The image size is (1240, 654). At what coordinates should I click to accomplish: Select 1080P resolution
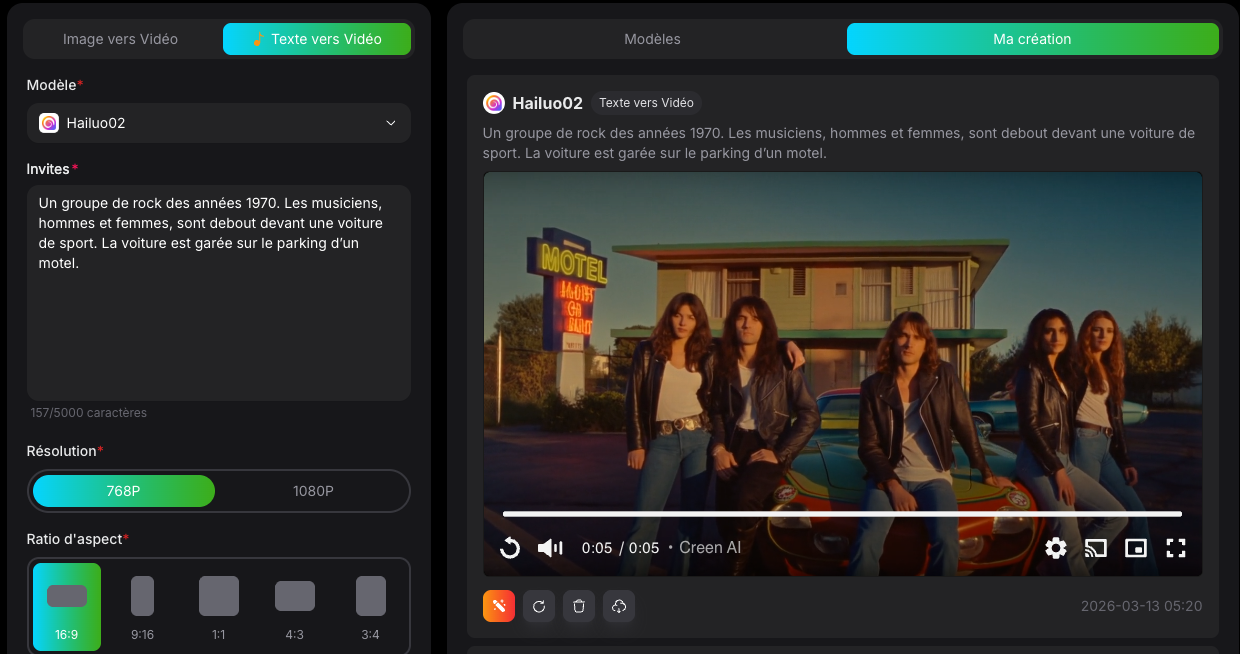tap(313, 491)
